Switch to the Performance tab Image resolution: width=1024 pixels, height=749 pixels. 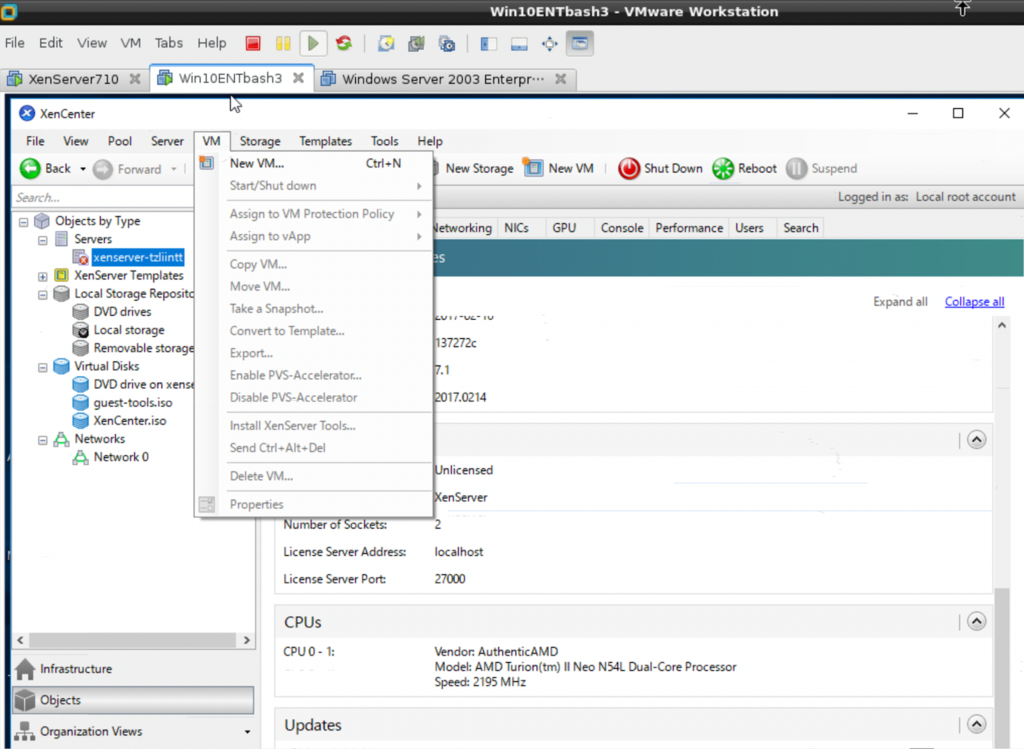click(689, 228)
